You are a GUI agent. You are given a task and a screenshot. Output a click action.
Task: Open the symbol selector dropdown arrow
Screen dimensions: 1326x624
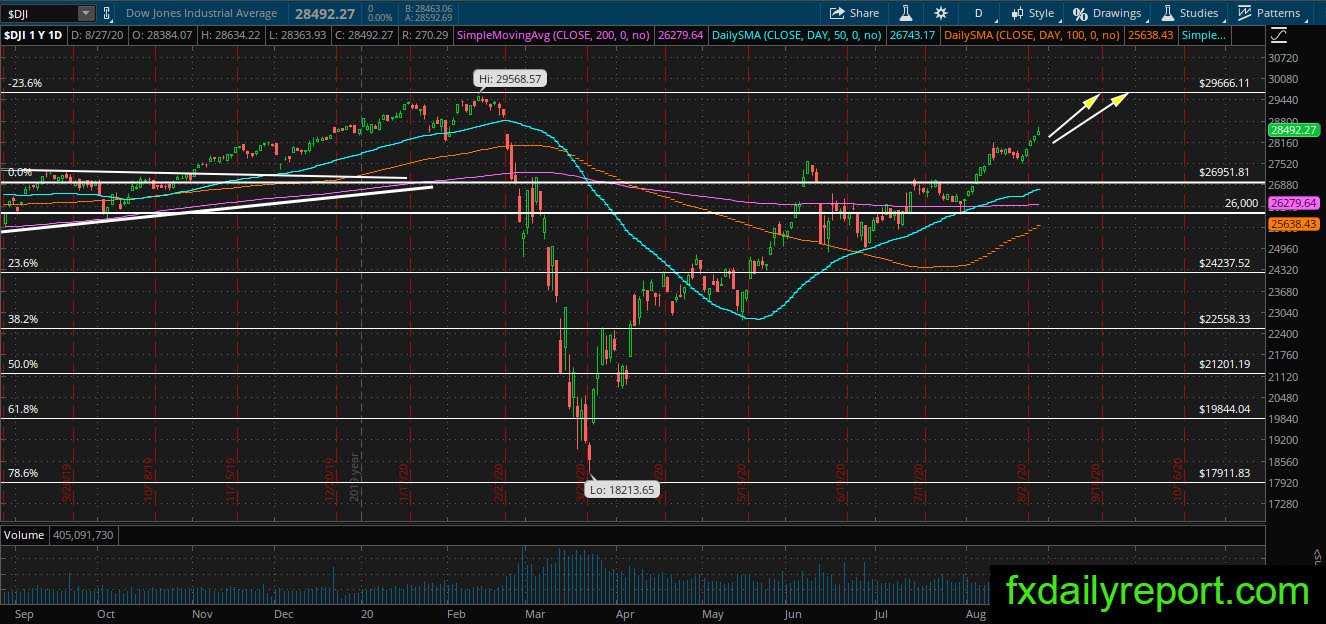point(86,13)
